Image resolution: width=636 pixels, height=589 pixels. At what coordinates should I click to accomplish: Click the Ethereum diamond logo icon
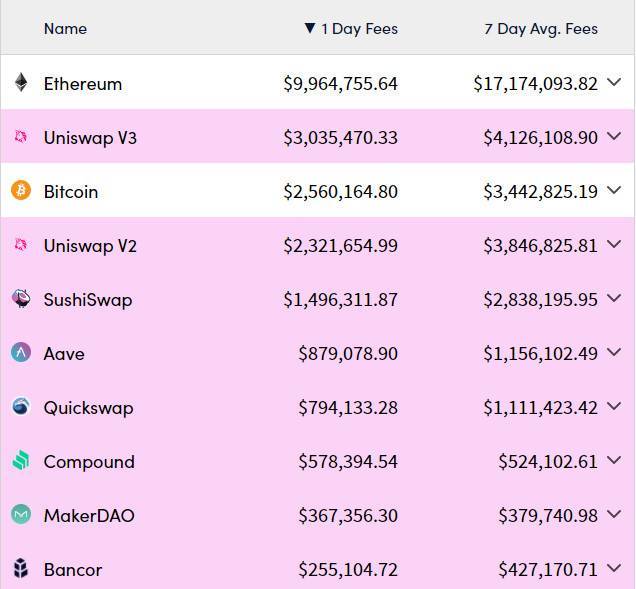[x=21, y=82]
